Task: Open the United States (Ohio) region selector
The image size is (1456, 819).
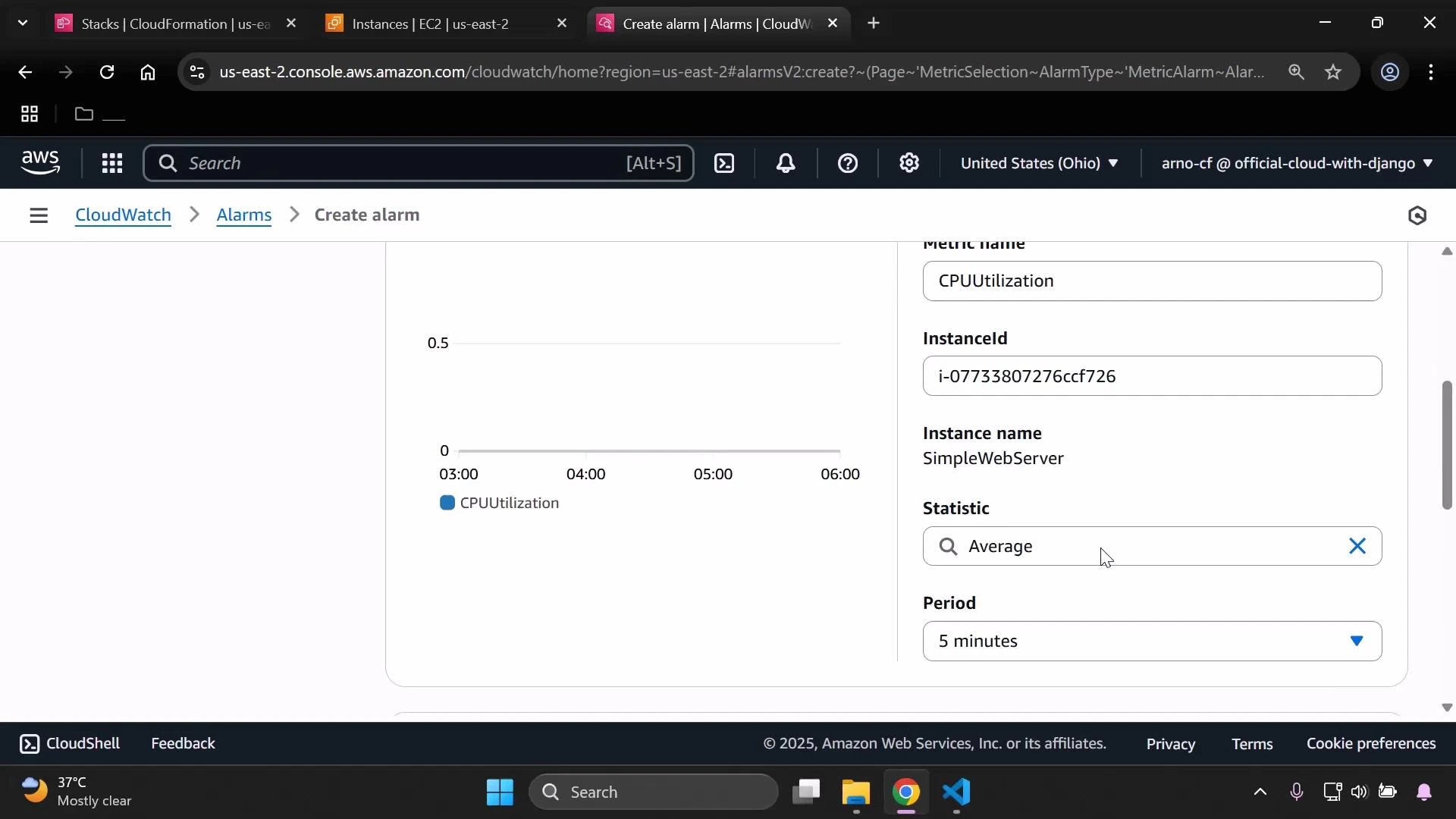Action: pyautogui.click(x=1039, y=163)
